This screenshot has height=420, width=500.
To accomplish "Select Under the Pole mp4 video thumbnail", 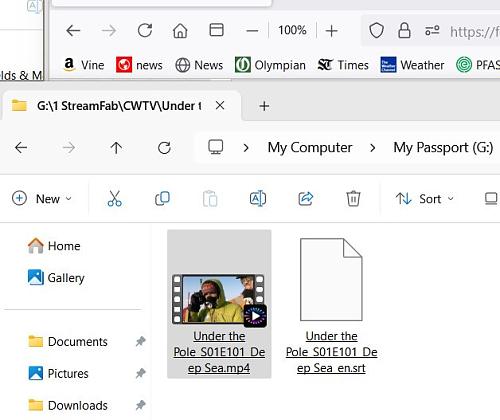I will [x=219, y=299].
